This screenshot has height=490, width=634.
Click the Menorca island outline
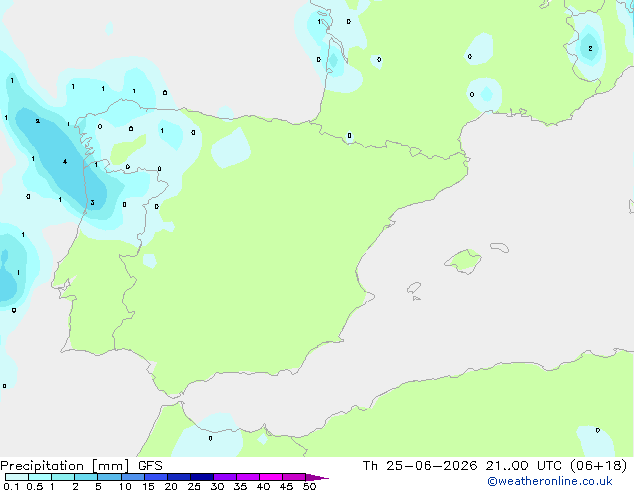tap(499, 247)
